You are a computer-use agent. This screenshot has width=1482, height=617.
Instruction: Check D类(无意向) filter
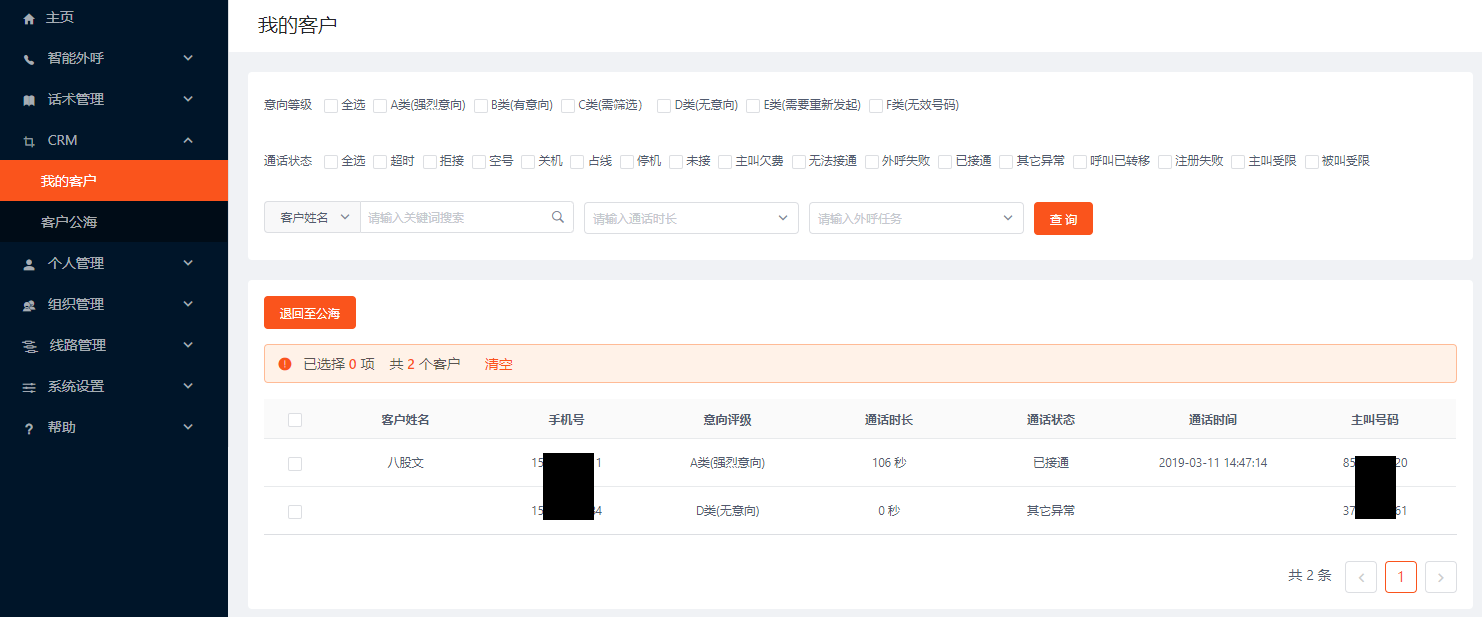(664, 105)
